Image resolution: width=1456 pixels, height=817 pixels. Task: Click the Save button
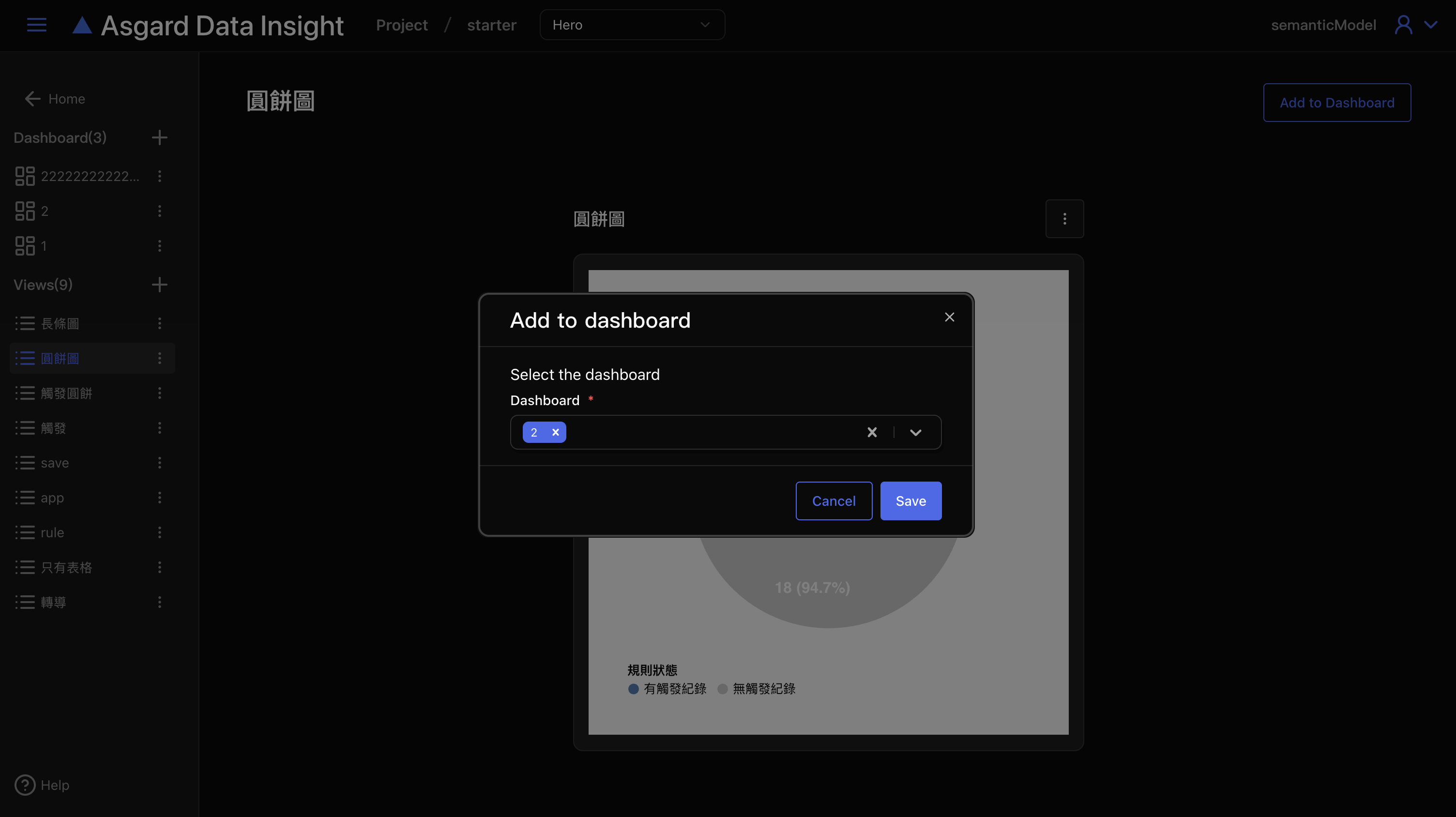pyautogui.click(x=910, y=500)
